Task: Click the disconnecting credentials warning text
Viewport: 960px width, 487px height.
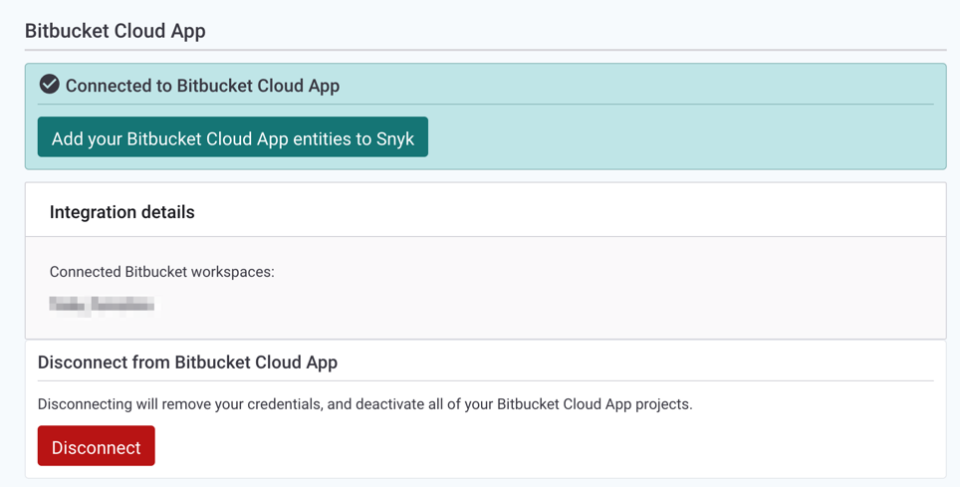Action: pos(365,404)
